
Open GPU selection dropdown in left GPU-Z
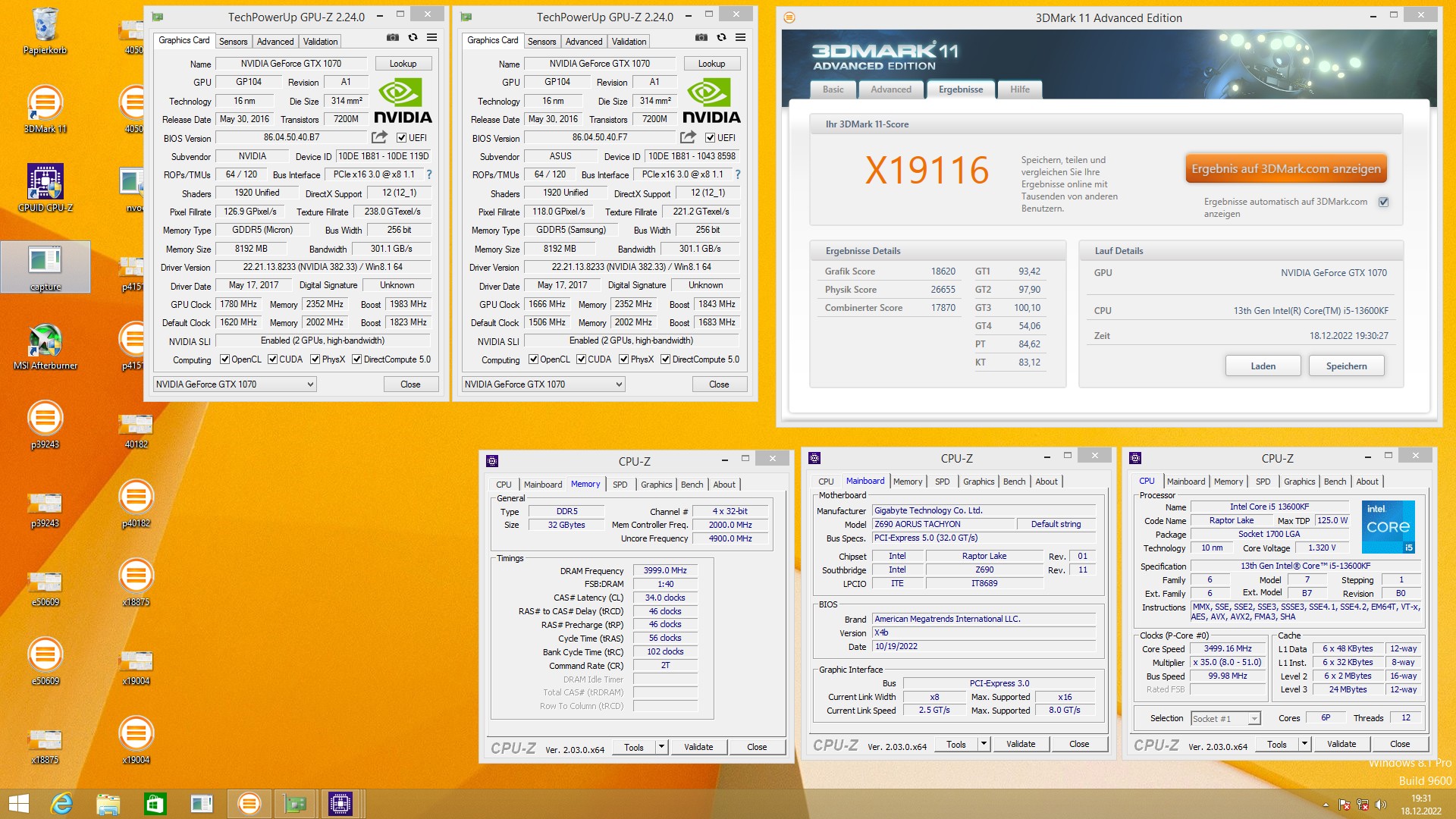click(x=235, y=384)
